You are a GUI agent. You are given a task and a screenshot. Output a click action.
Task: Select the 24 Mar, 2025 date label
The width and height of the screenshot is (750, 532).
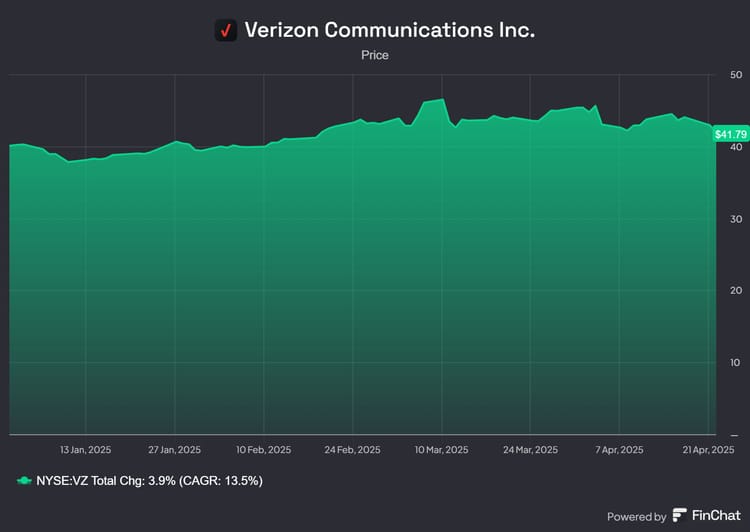(x=531, y=450)
